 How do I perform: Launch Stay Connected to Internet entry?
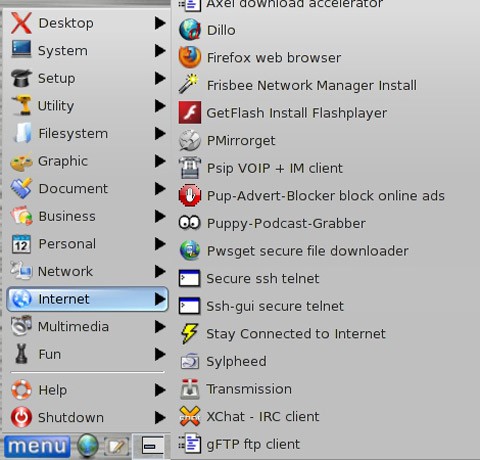tap(296, 334)
